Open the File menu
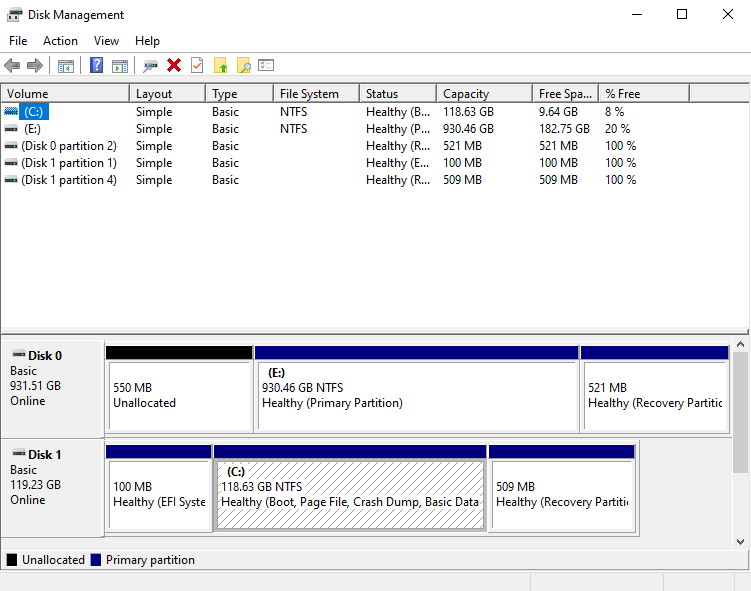 18,41
